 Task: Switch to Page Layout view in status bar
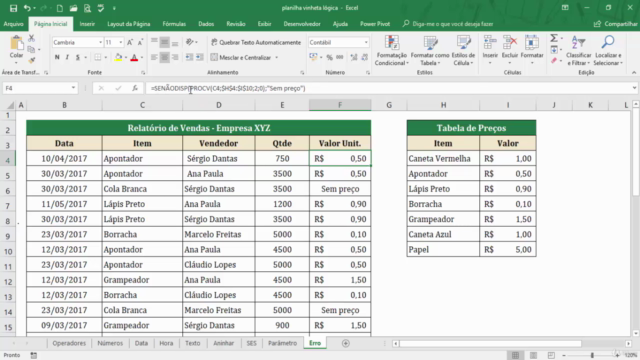coord(533,355)
